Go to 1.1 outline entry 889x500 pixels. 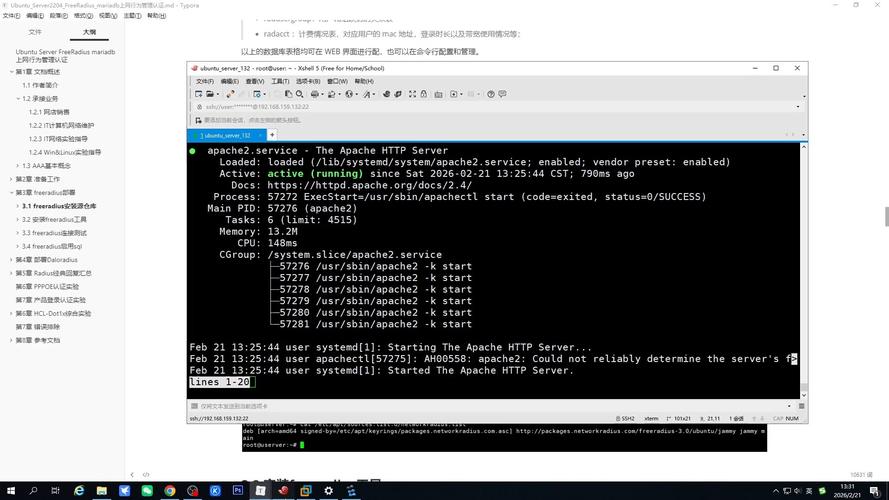40,85
